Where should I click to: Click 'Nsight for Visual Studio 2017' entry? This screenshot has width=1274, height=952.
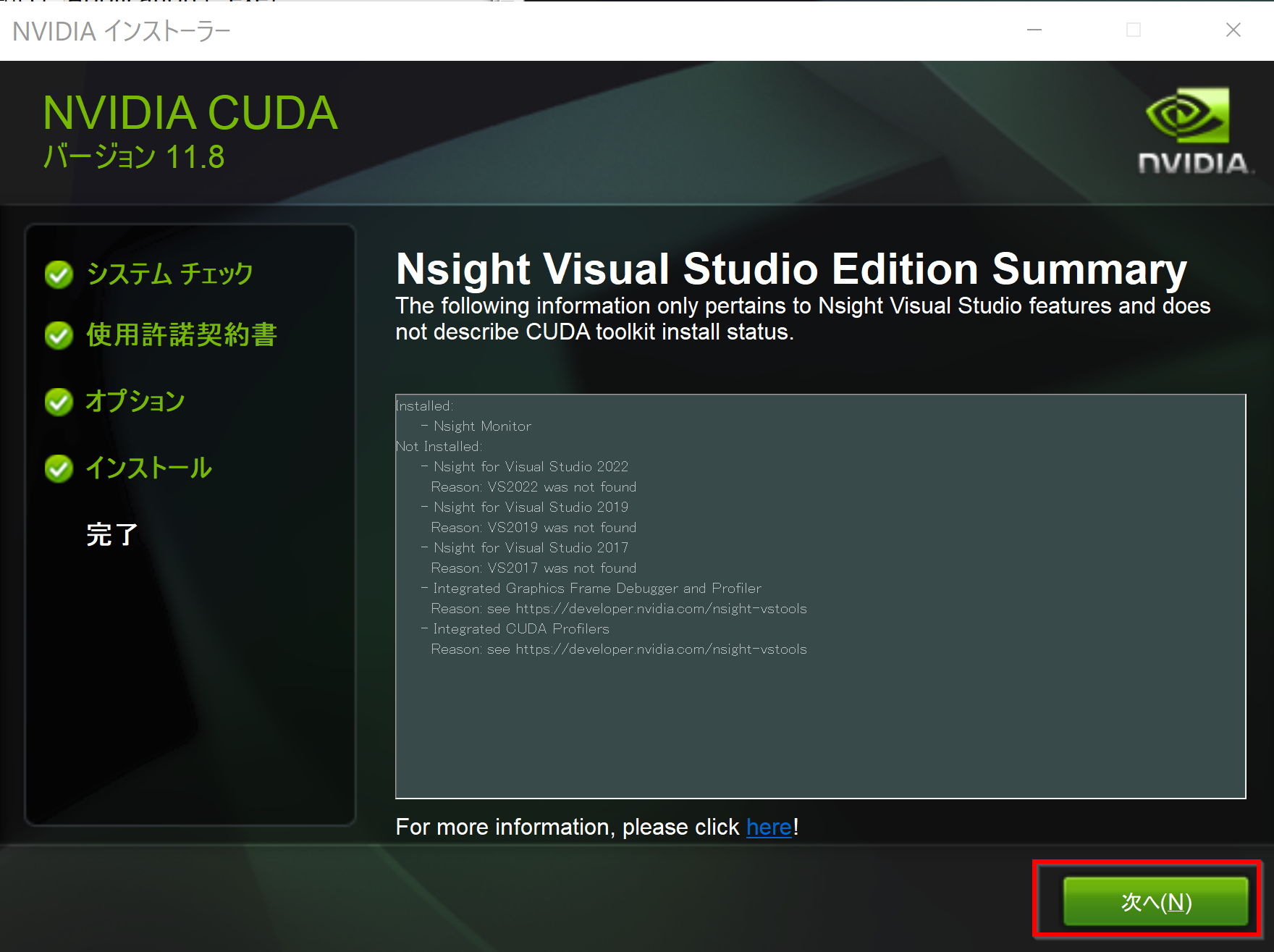(x=531, y=548)
